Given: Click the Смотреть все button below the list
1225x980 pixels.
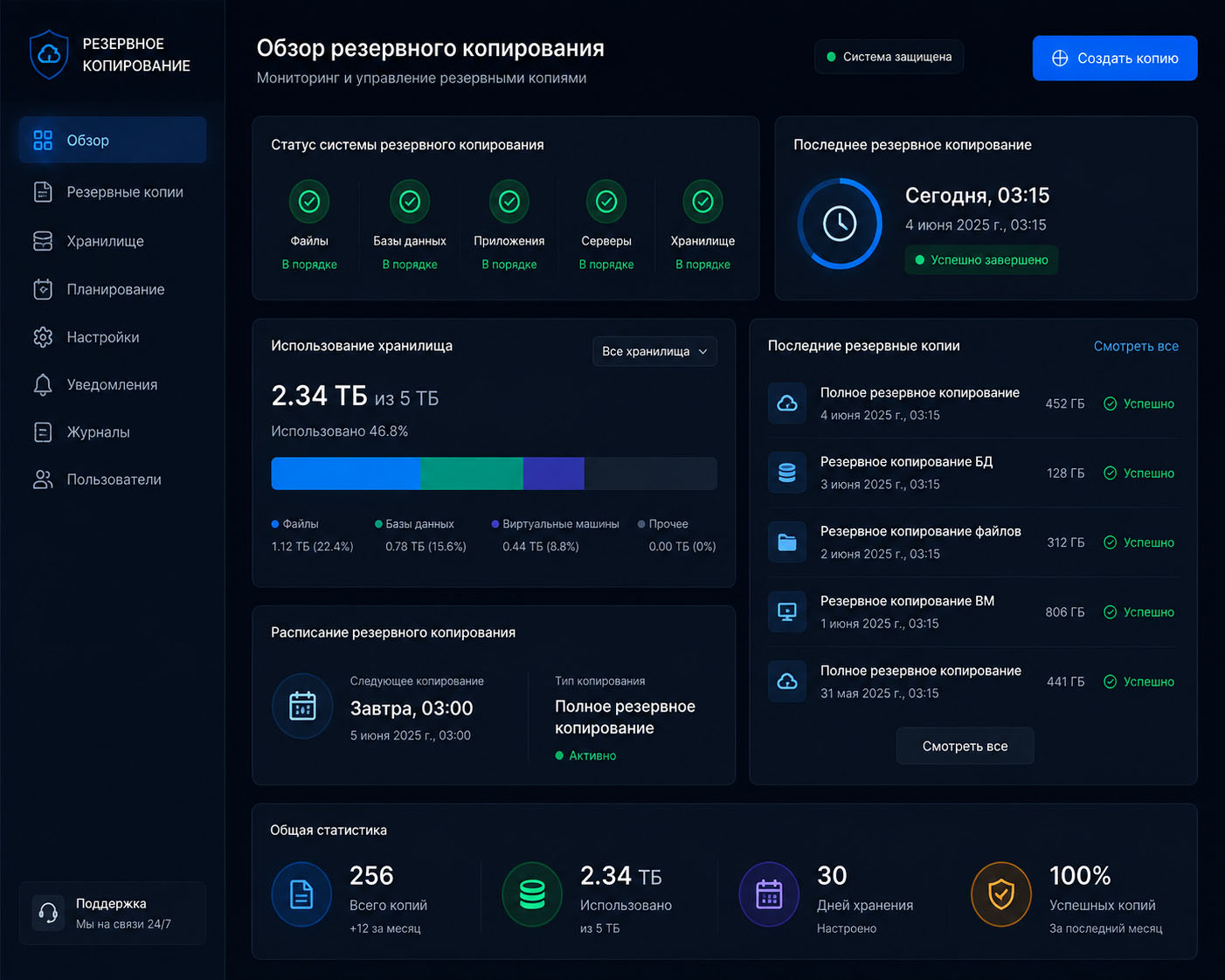Looking at the screenshot, I should click(x=965, y=746).
